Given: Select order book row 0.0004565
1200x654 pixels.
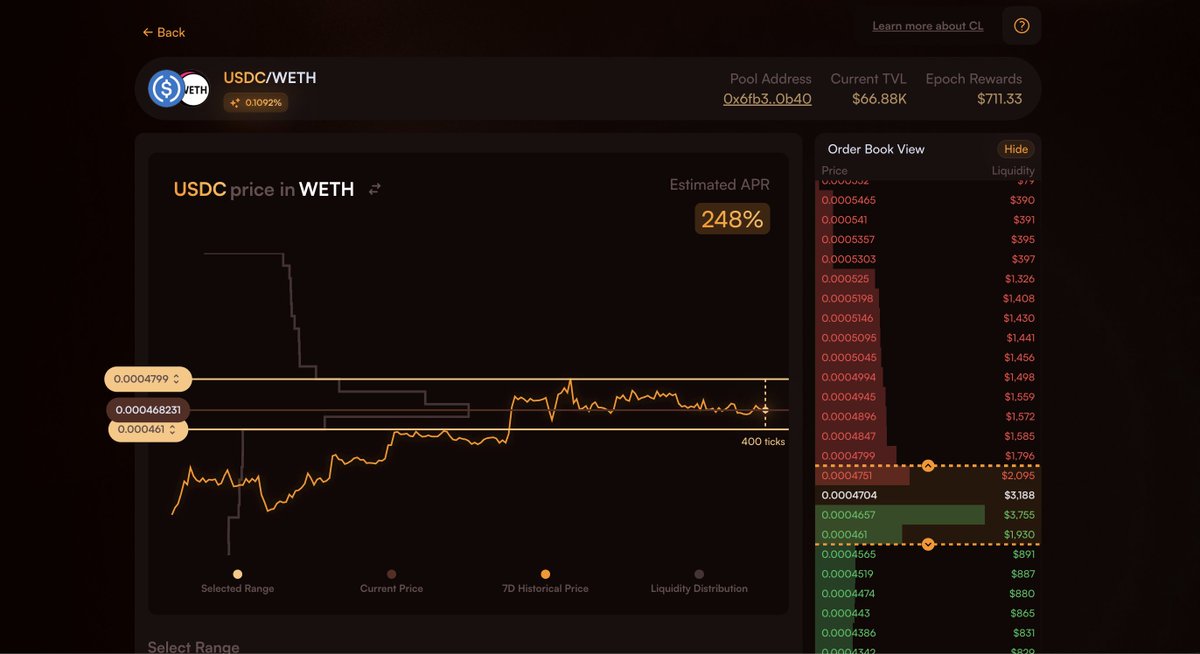Looking at the screenshot, I should click(x=928, y=554).
